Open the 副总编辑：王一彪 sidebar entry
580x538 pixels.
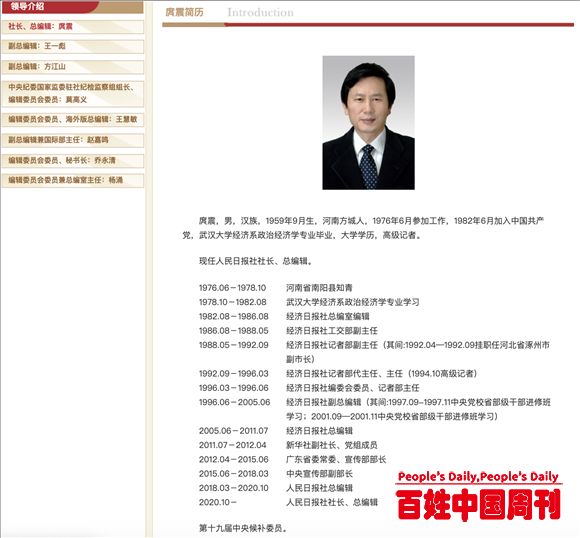(72, 46)
